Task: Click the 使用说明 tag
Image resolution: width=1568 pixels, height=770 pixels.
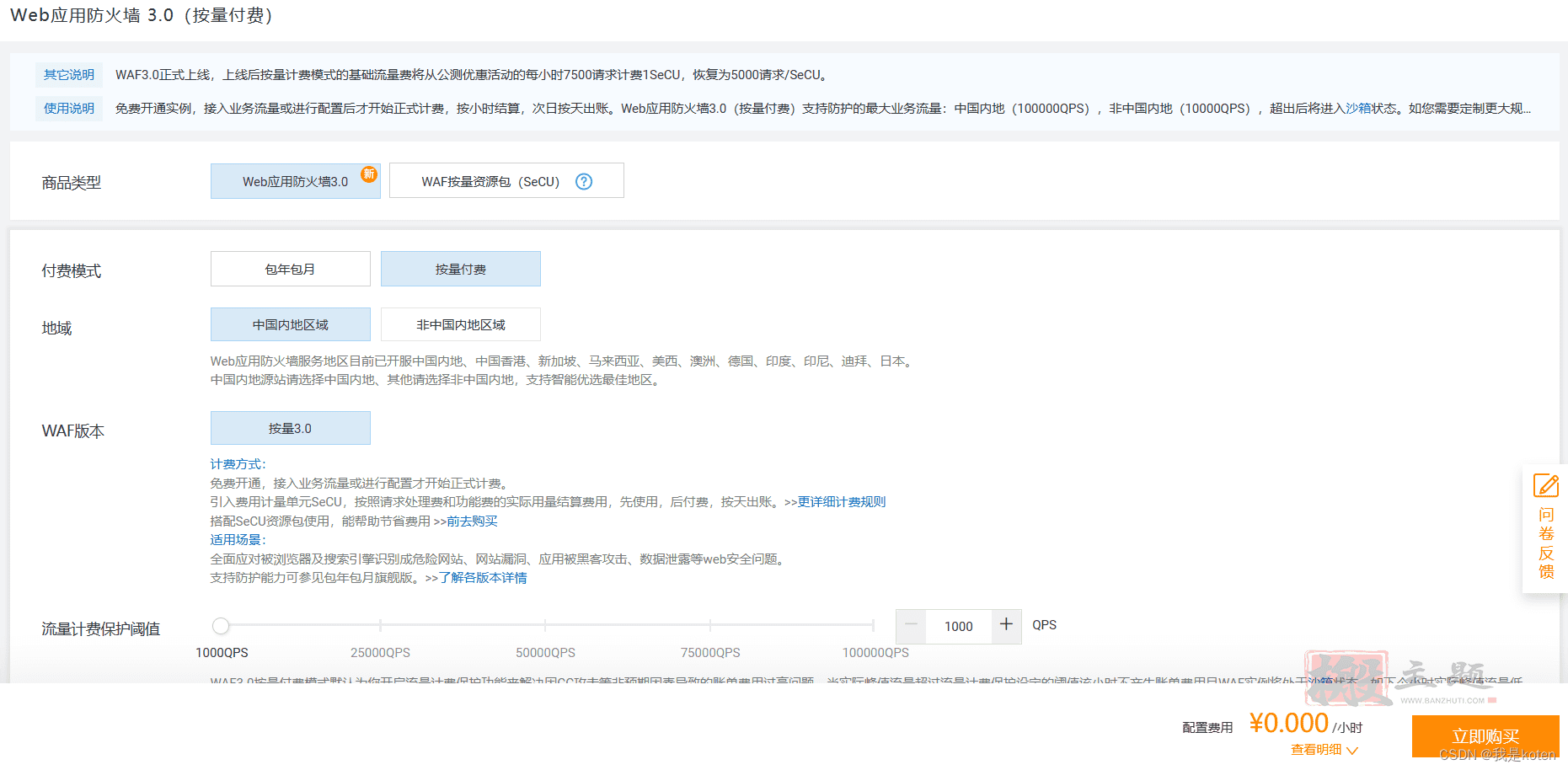Action: 69,109
